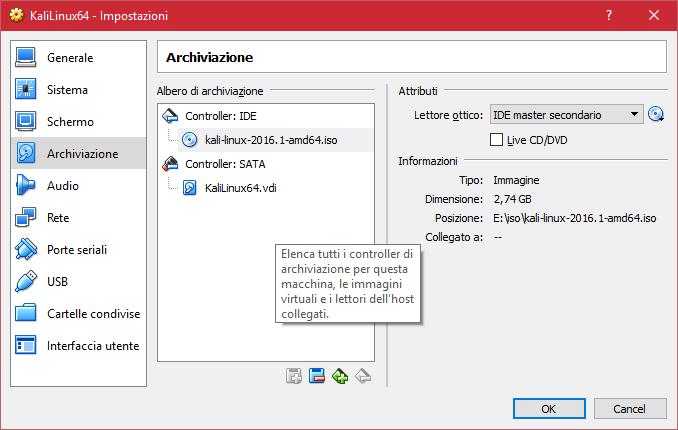Viewport: 678px width, 430px height.
Task: Click the Archiviazione disk icon
Action: [26, 153]
